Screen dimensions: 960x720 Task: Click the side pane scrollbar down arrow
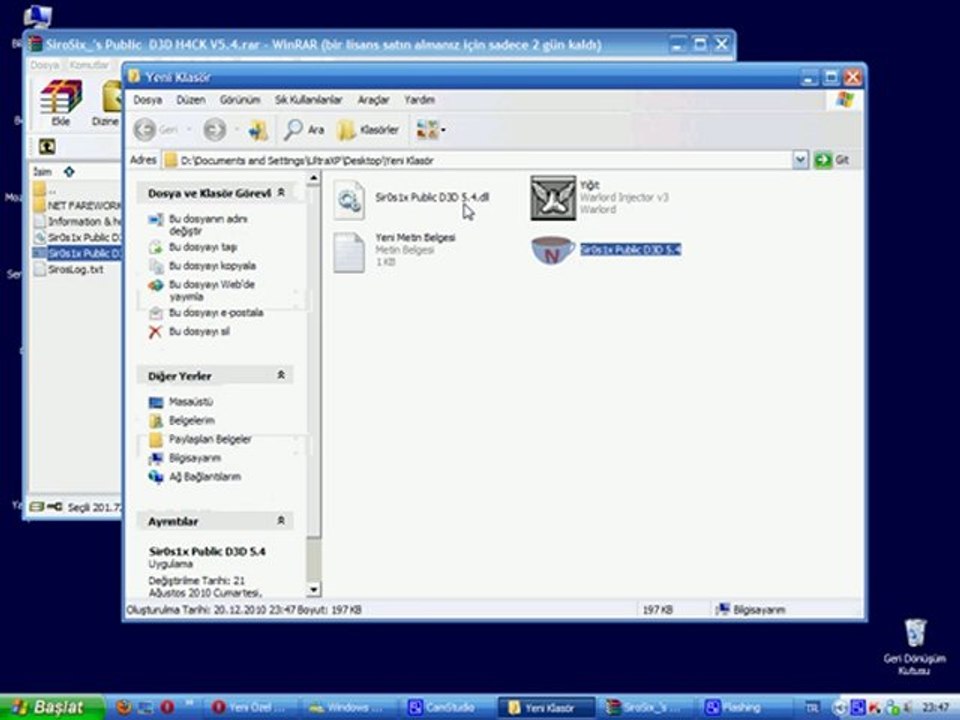pos(313,590)
